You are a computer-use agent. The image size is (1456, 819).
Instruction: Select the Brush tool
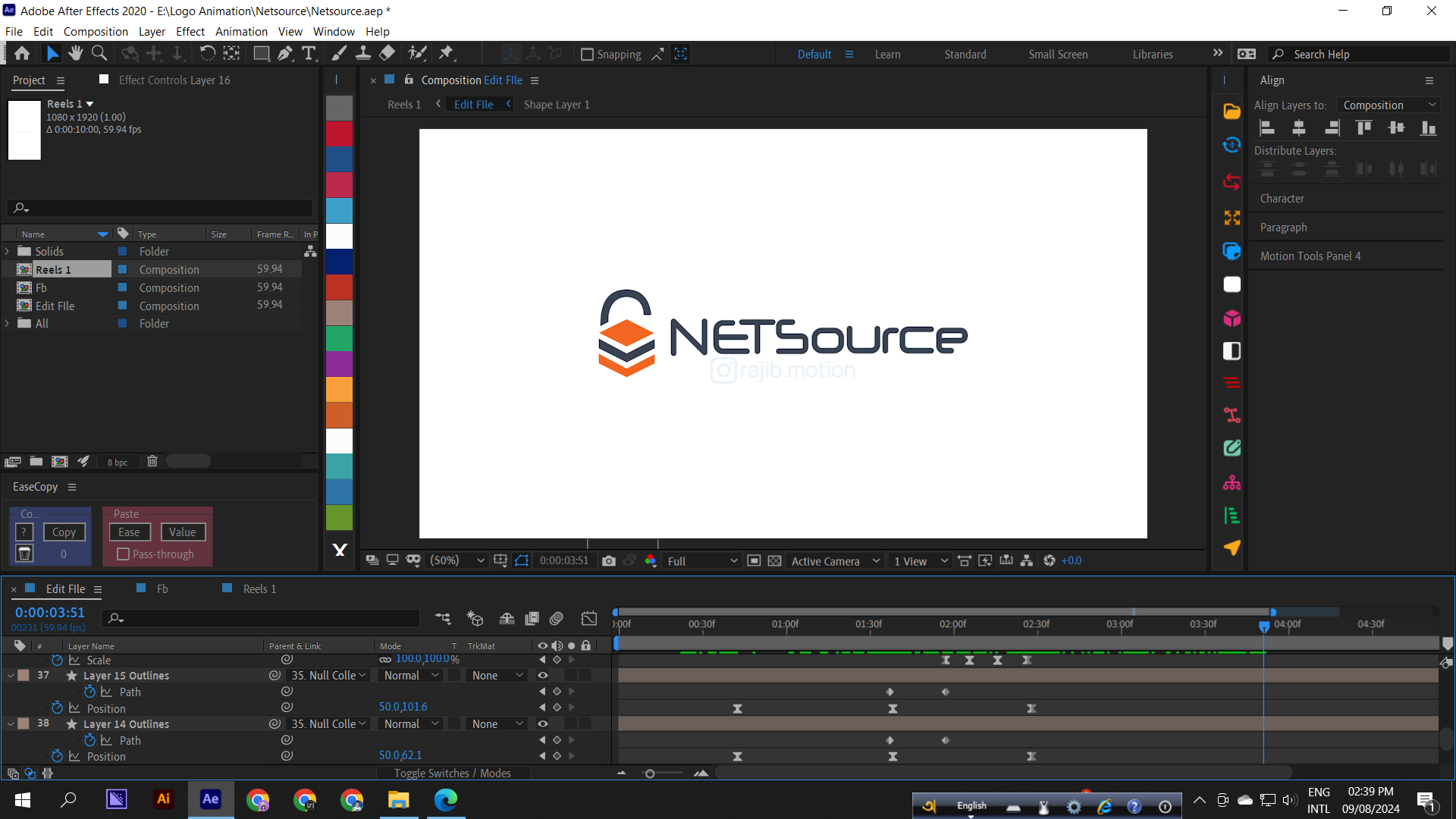338,53
